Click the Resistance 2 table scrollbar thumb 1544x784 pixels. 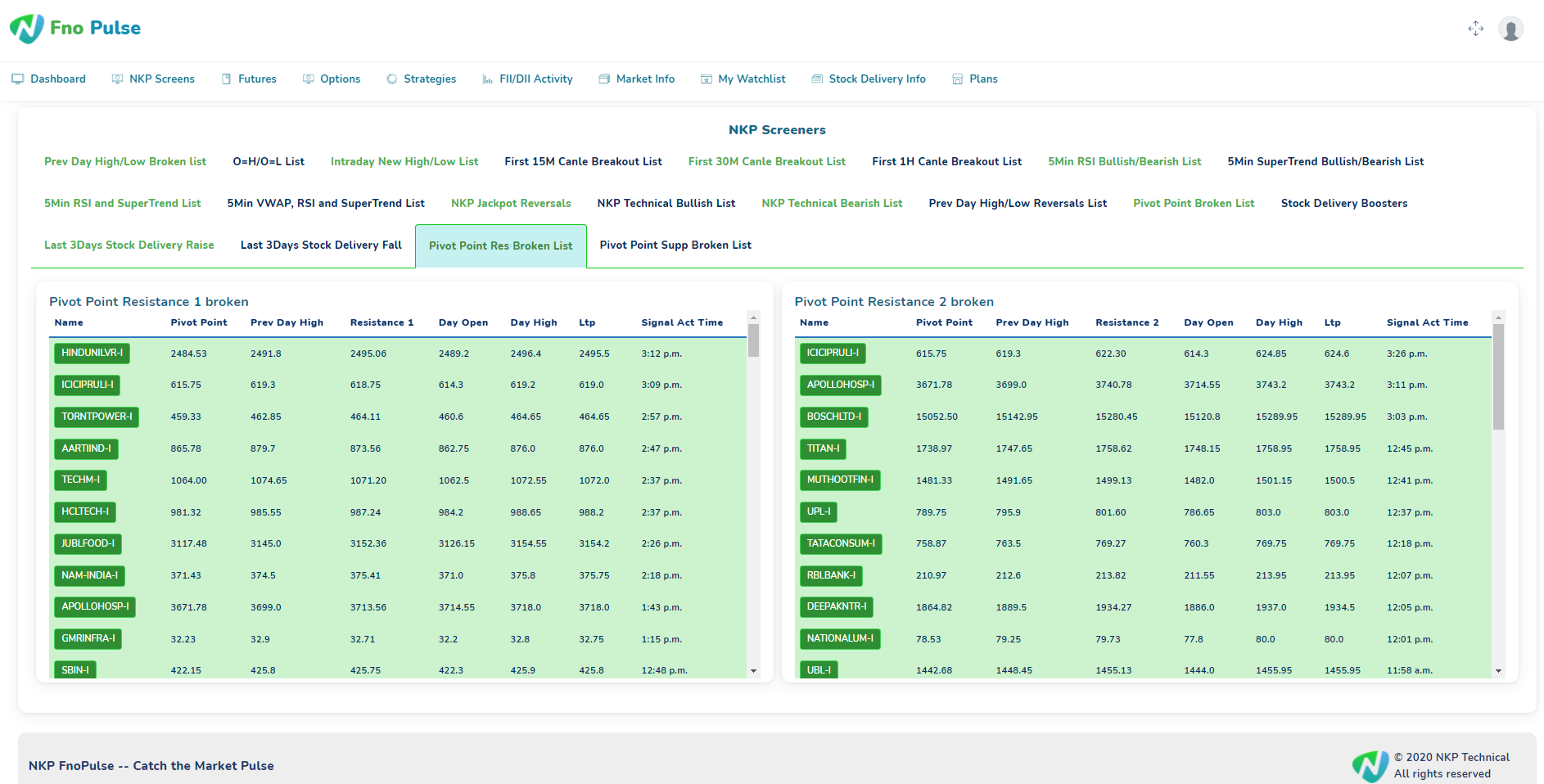pos(1498,376)
